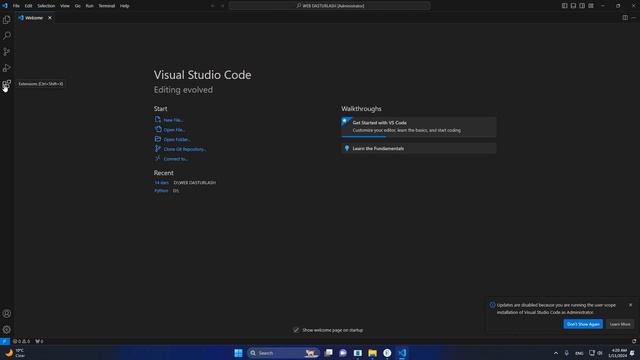This screenshot has width=640, height=360.
Task: Open the weather widget on taskbar
Action: pyautogui.click(x=15, y=353)
